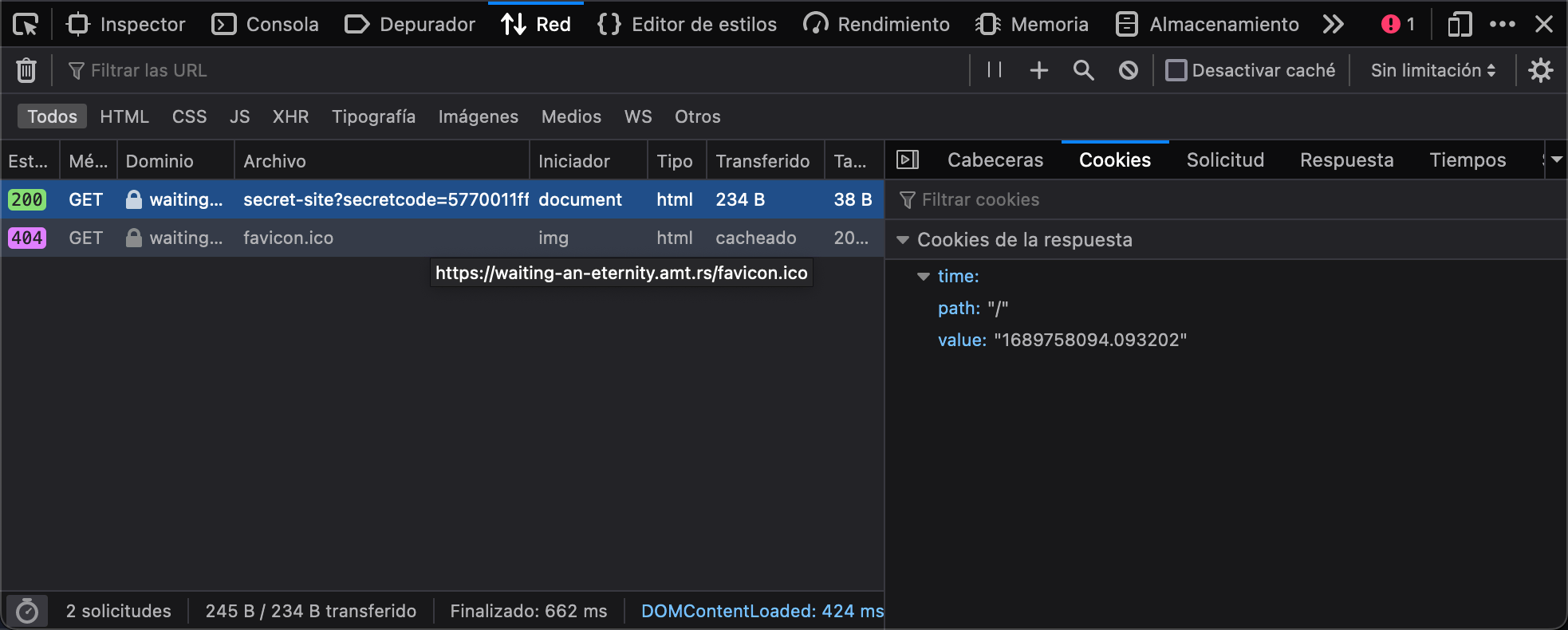
Task: Sort by Transferido column
Action: [x=766, y=161]
